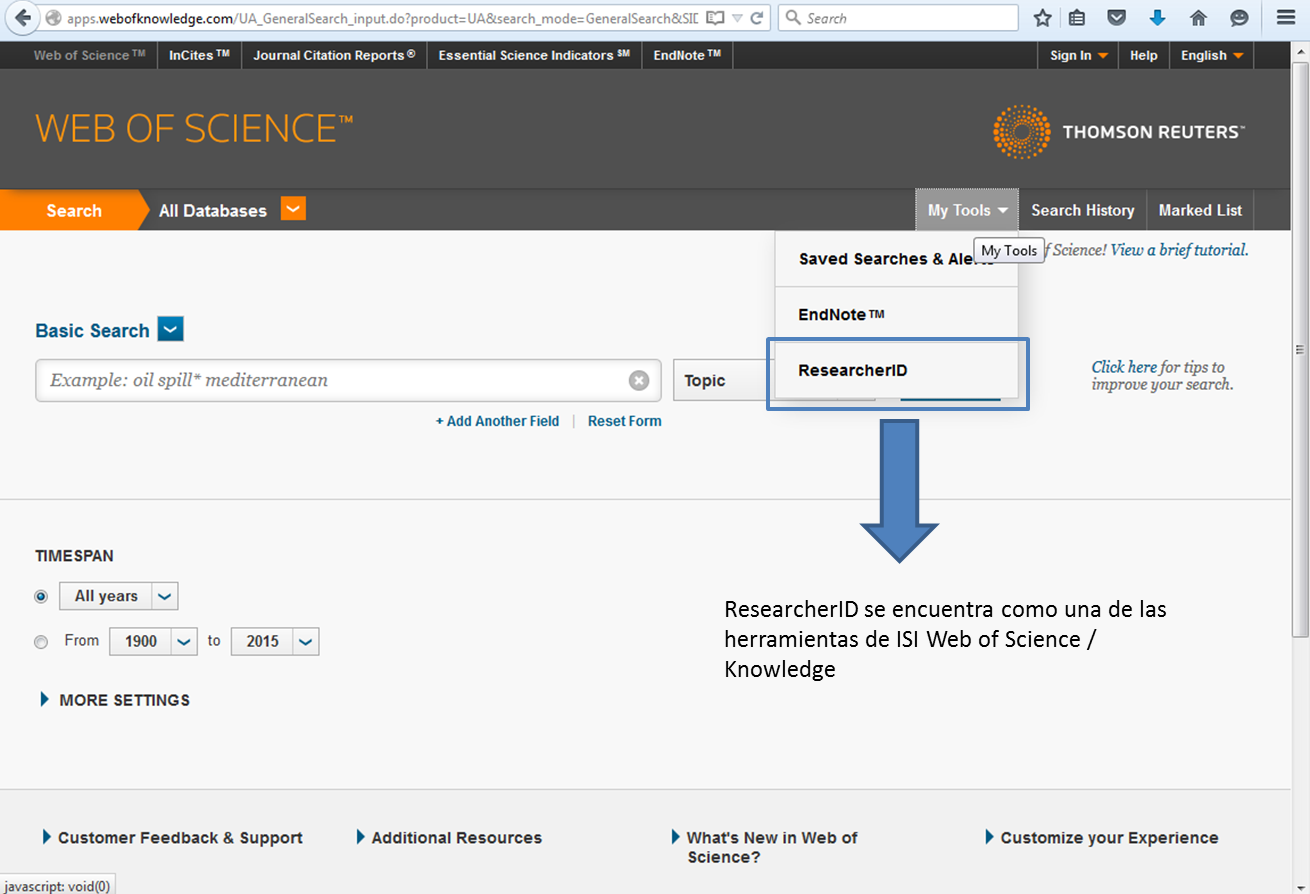The width and height of the screenshot is (1310, 894).
Task: Click Web of Science in the top bar
Action: (x=89, y=56)
